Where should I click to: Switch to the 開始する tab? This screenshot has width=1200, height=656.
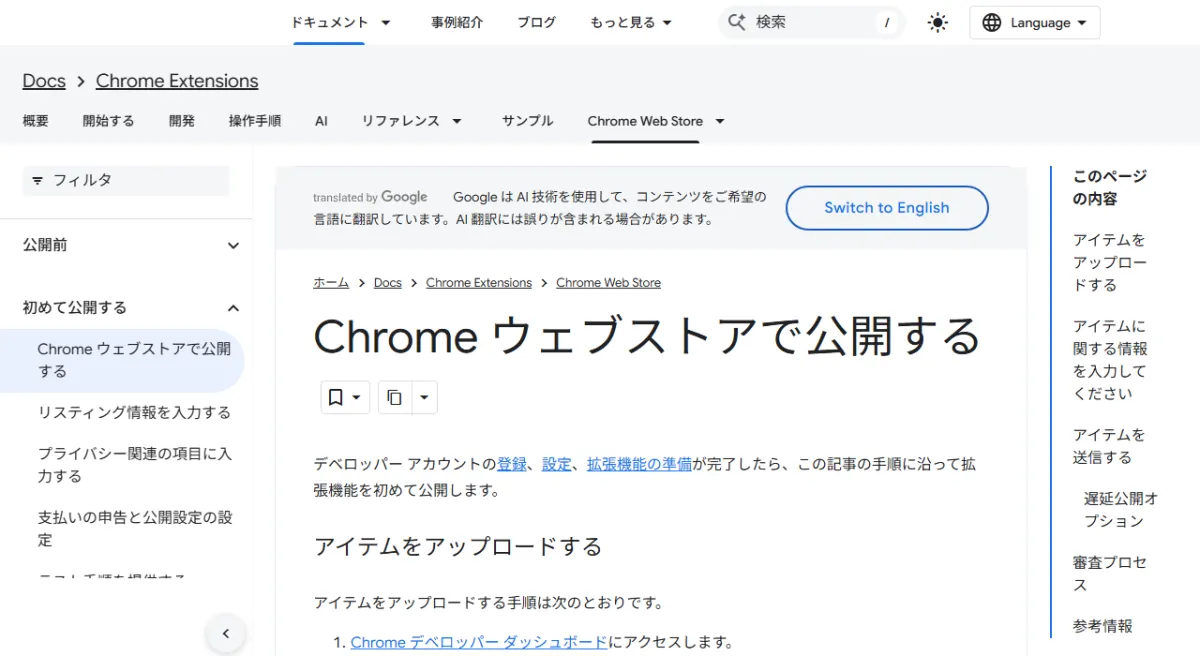coord(108,121)
